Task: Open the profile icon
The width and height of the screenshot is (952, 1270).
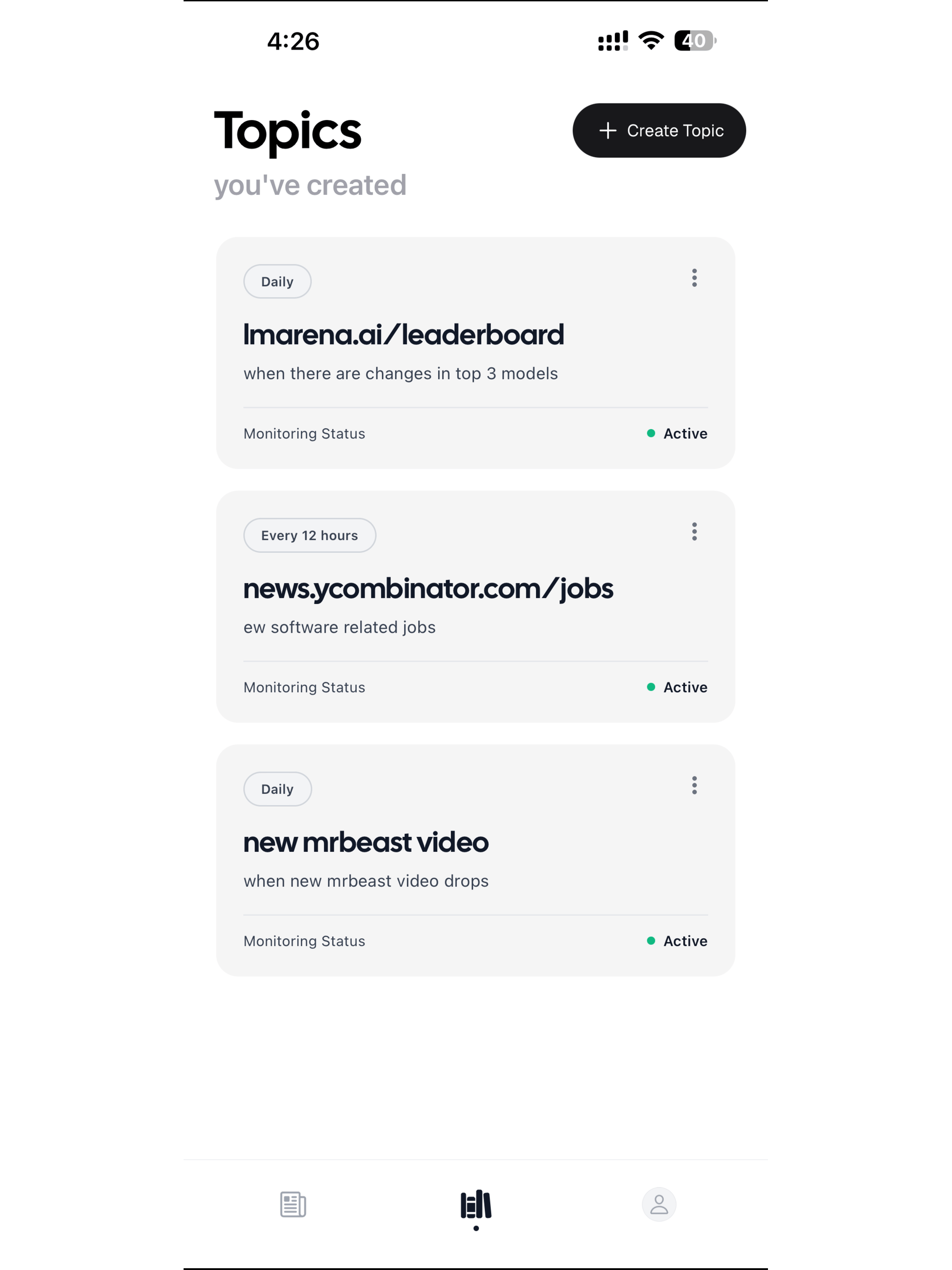Action: point(659,1204)
